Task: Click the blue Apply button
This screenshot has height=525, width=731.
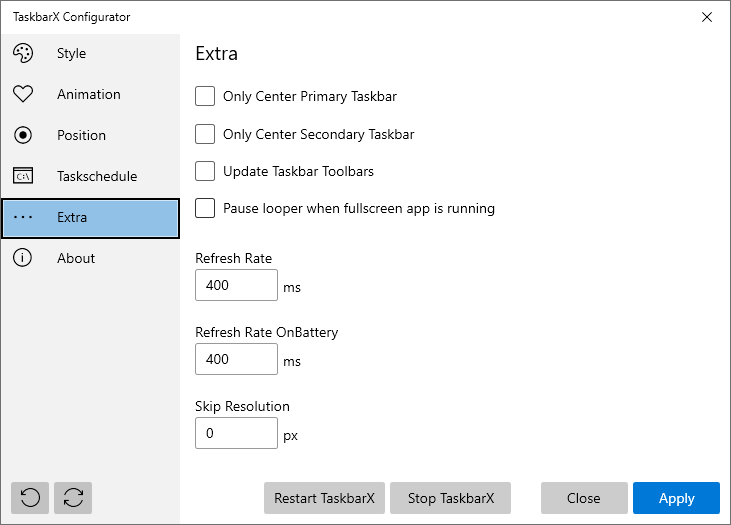Action: tap(676, 498)
